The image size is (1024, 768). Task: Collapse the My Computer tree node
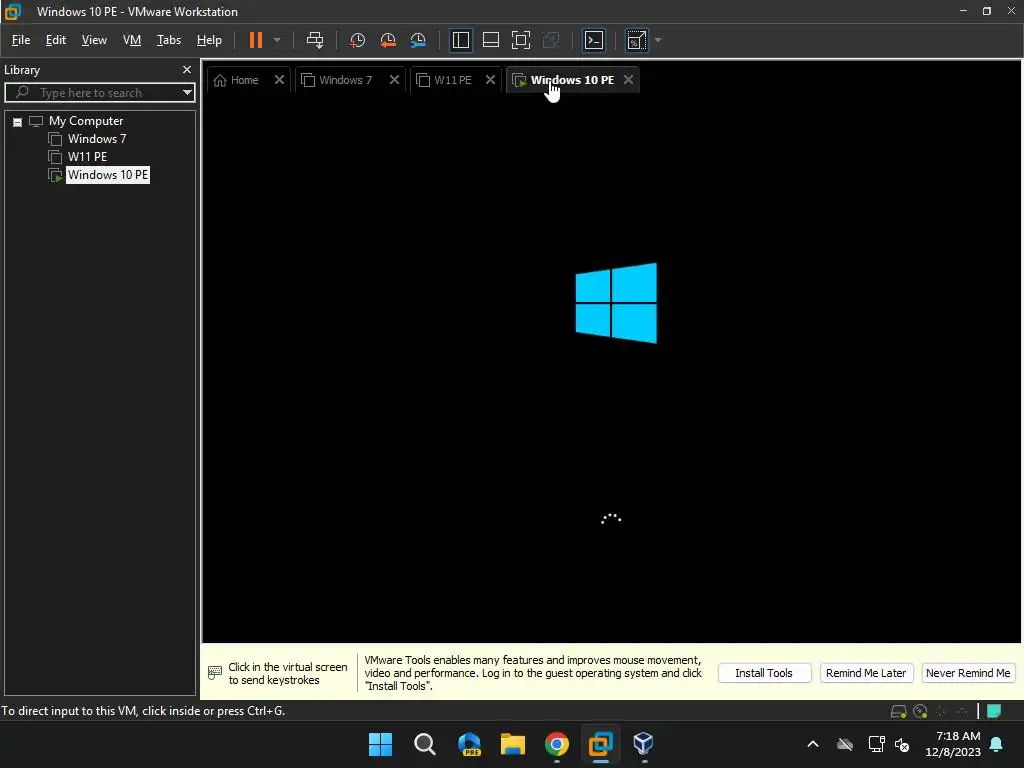18,121
